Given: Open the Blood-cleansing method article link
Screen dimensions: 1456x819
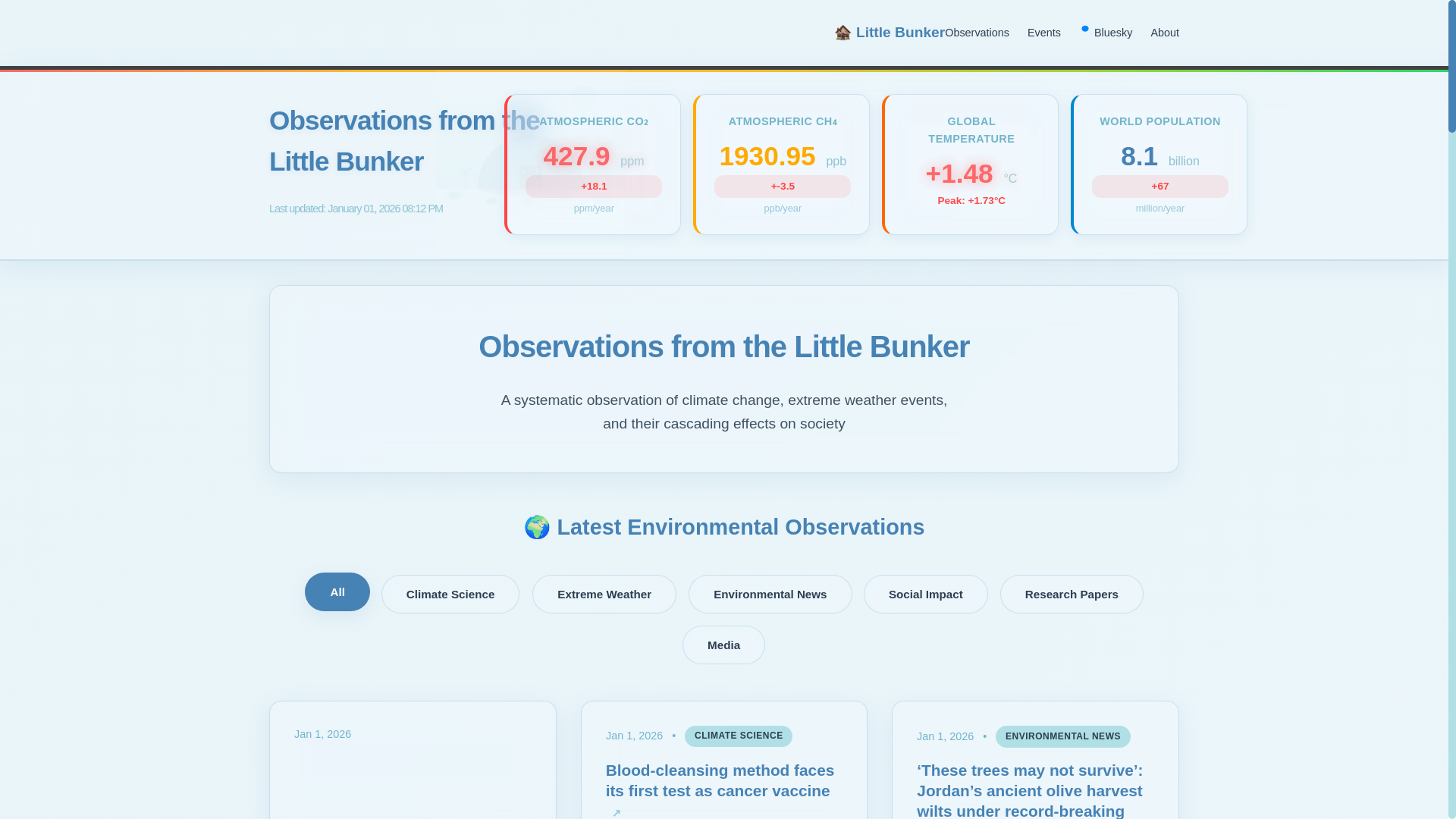Looking at the screenshot, I should pyautogui.click(x=720, y=780).
